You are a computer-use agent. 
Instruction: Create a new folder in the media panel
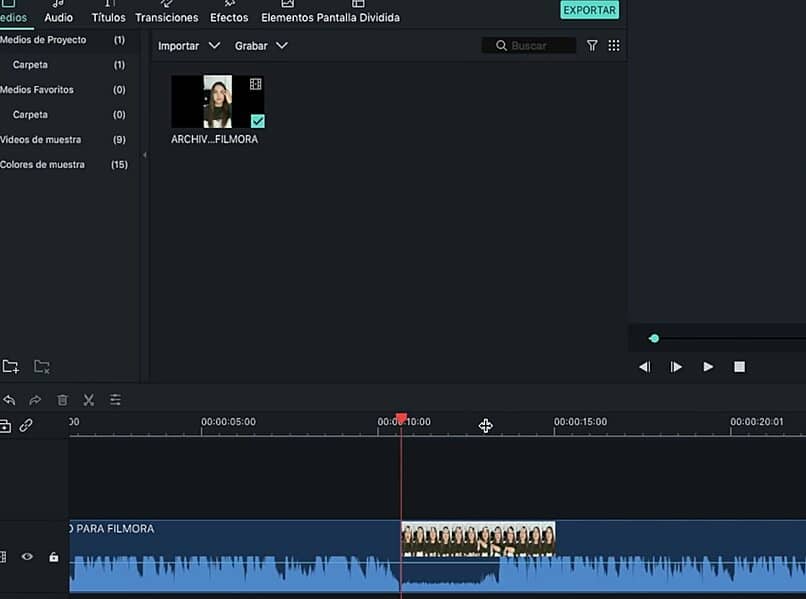(x=14, y=366)
